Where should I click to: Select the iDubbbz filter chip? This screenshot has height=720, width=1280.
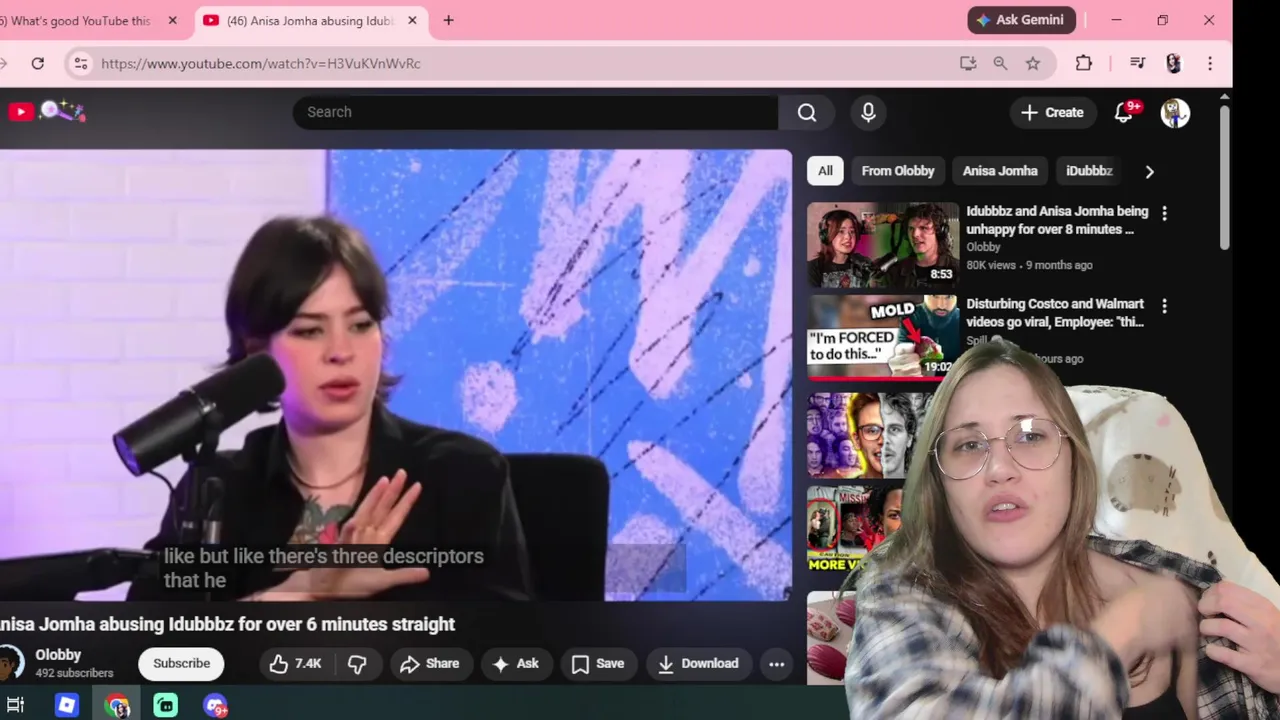click(1089, 171)
